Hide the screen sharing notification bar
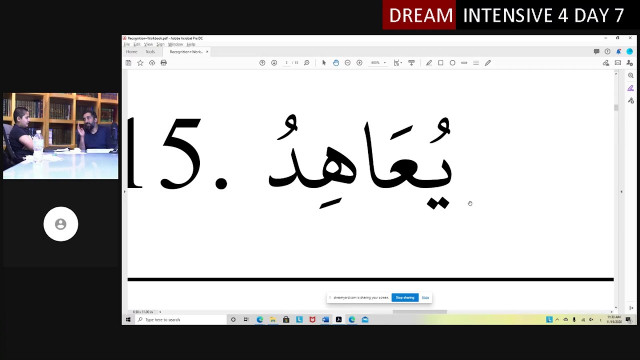 click(x=425, y=298)
